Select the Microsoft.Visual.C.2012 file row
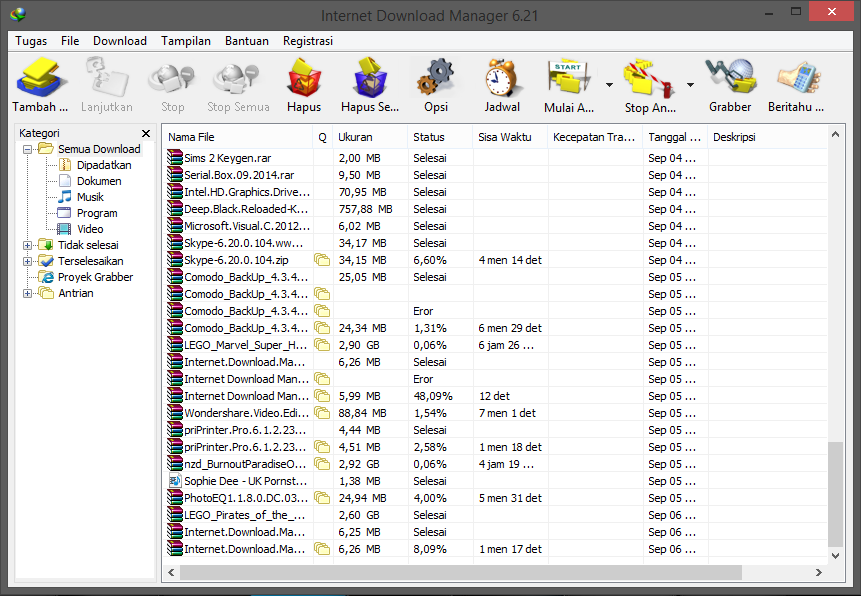 [496, 226]
